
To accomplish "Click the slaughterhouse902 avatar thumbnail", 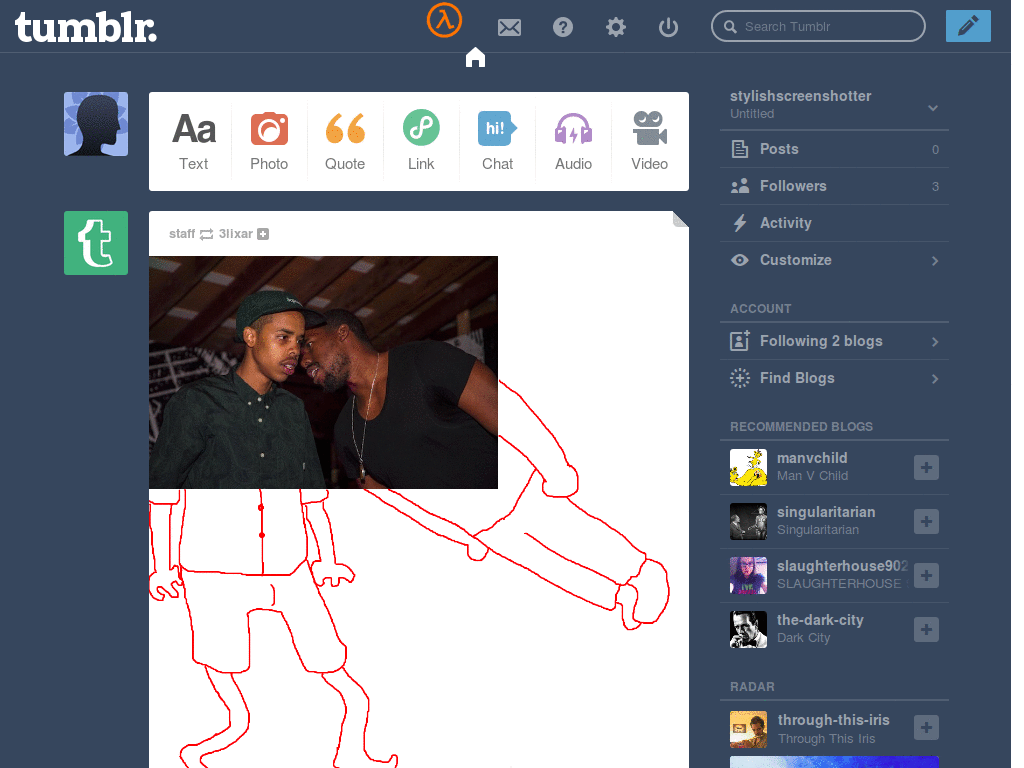I will click(748, 575).
